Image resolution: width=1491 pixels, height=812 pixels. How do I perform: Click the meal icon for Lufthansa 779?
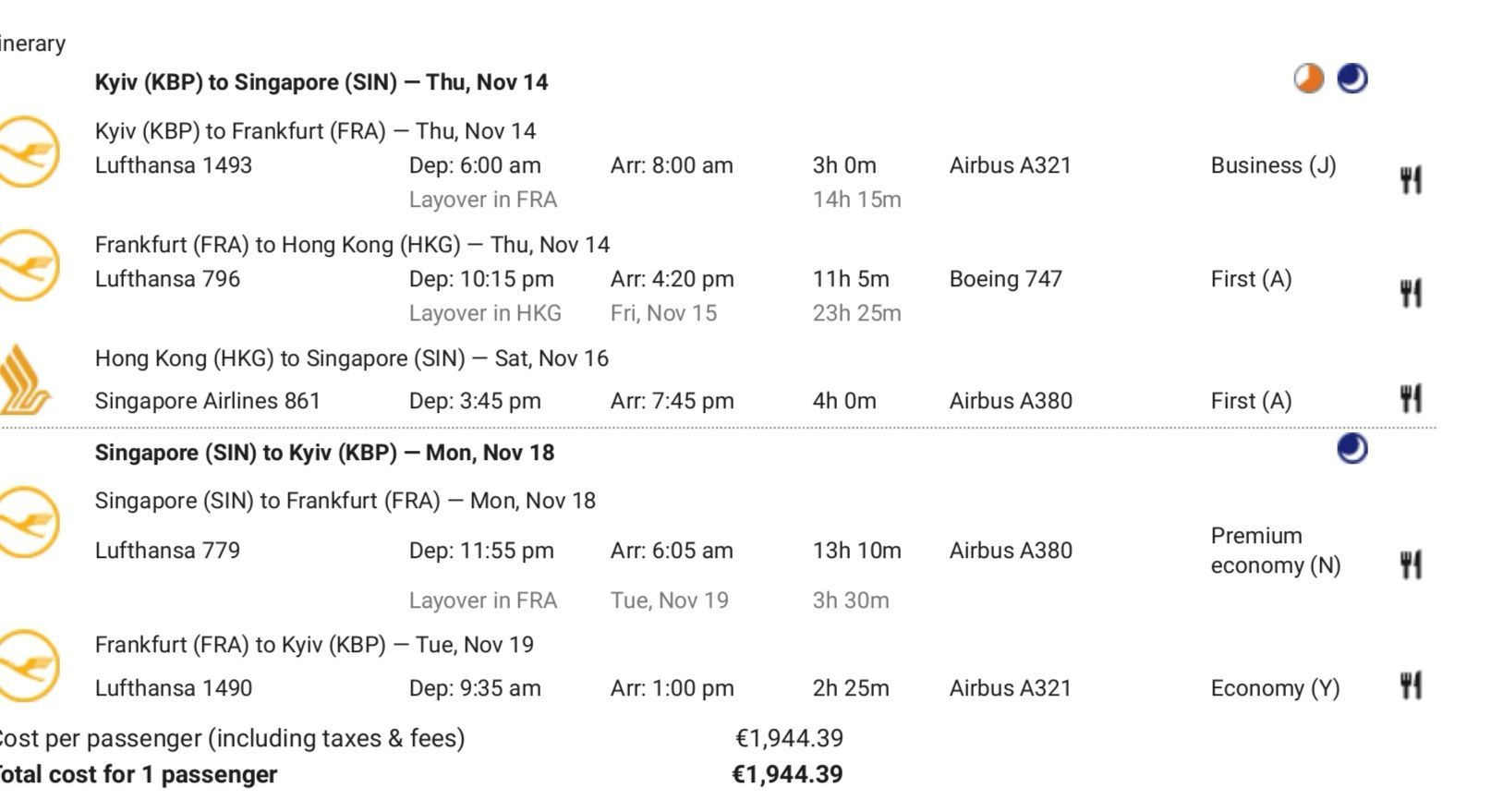1411,564
